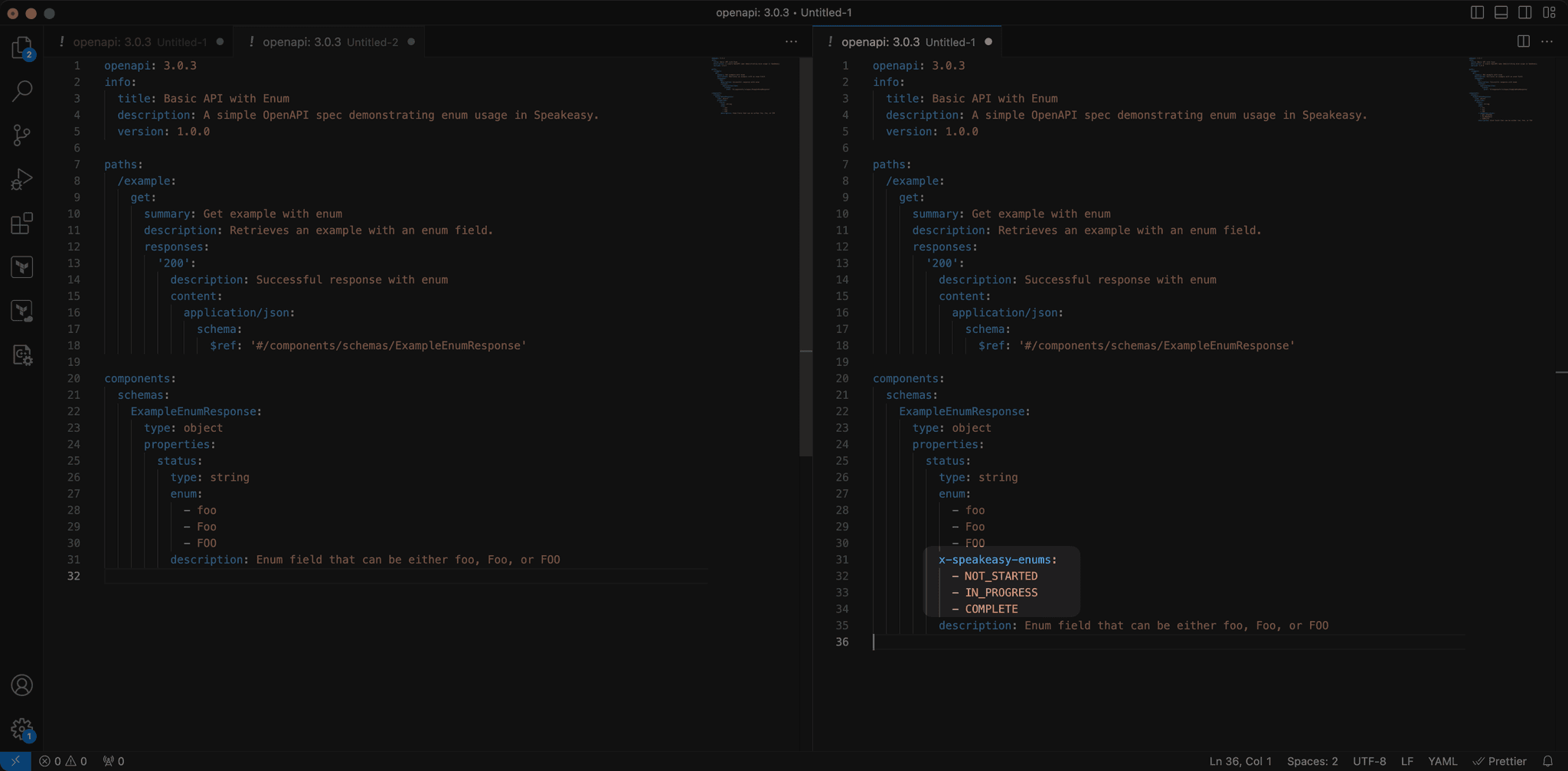This screenshot has height=771, width=1568.
Task: Click 'application/json:' in right editor
Action: pos(1008,313)
